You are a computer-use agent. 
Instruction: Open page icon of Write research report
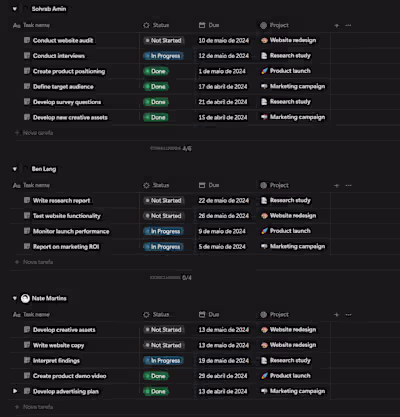tap(27, 200)
